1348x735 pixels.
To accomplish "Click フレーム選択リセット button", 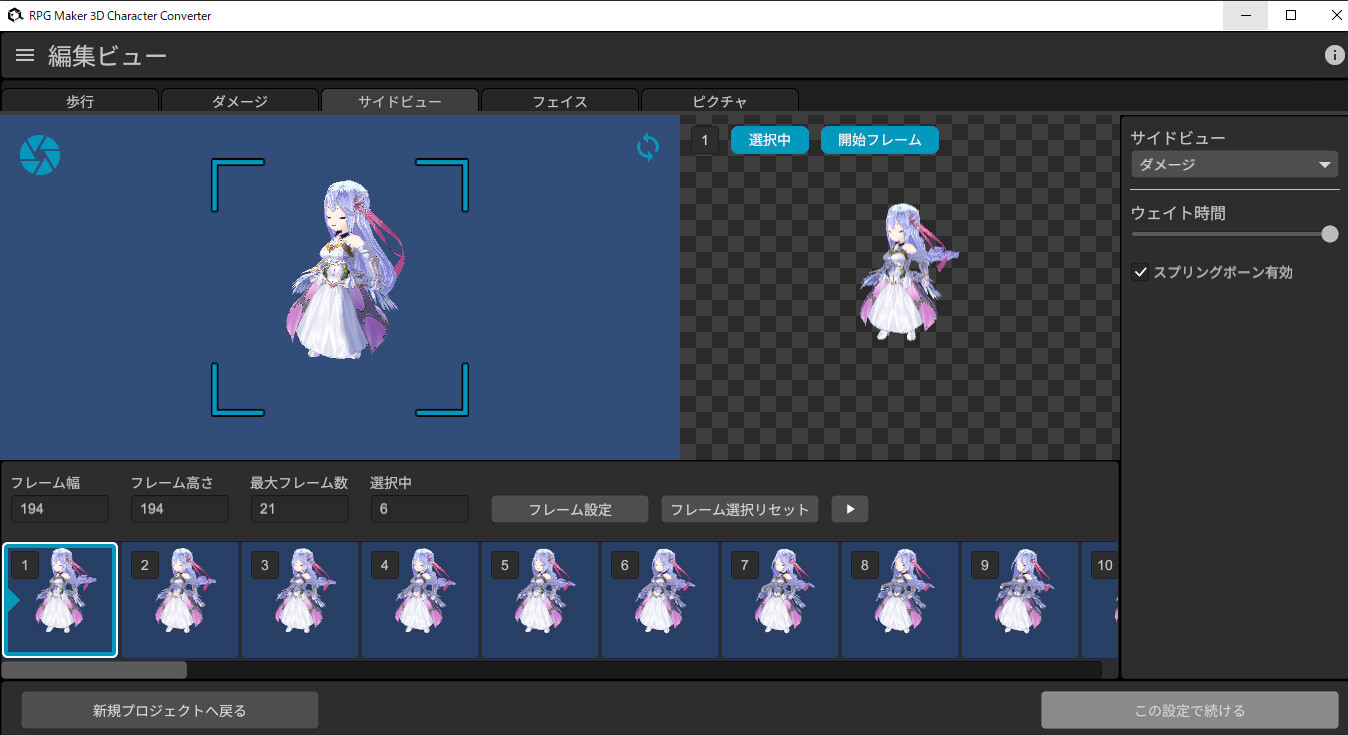I will click(x=740, y=509).
